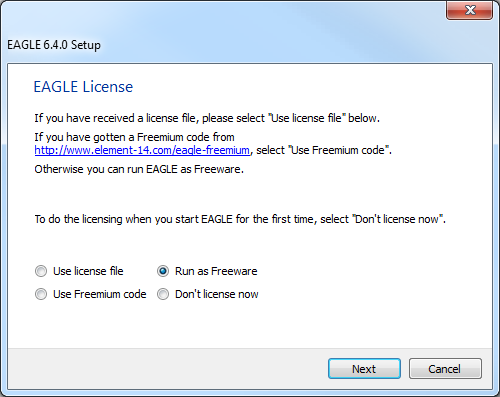Cancel the EAGLE setup wizard
Screen dimensions: 500x397
point(445,369)
